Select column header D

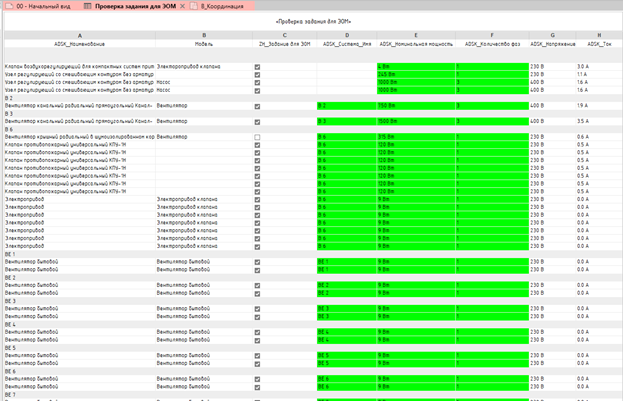346,35
